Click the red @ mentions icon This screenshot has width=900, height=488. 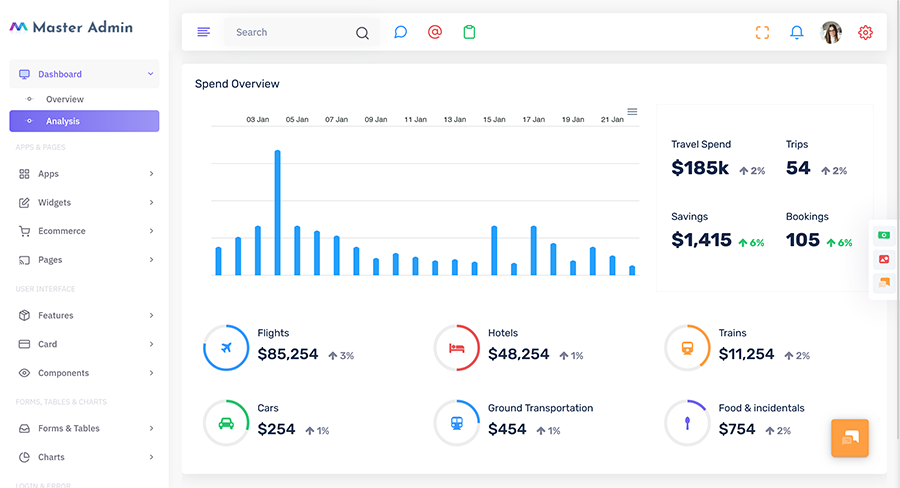[435, 32]
